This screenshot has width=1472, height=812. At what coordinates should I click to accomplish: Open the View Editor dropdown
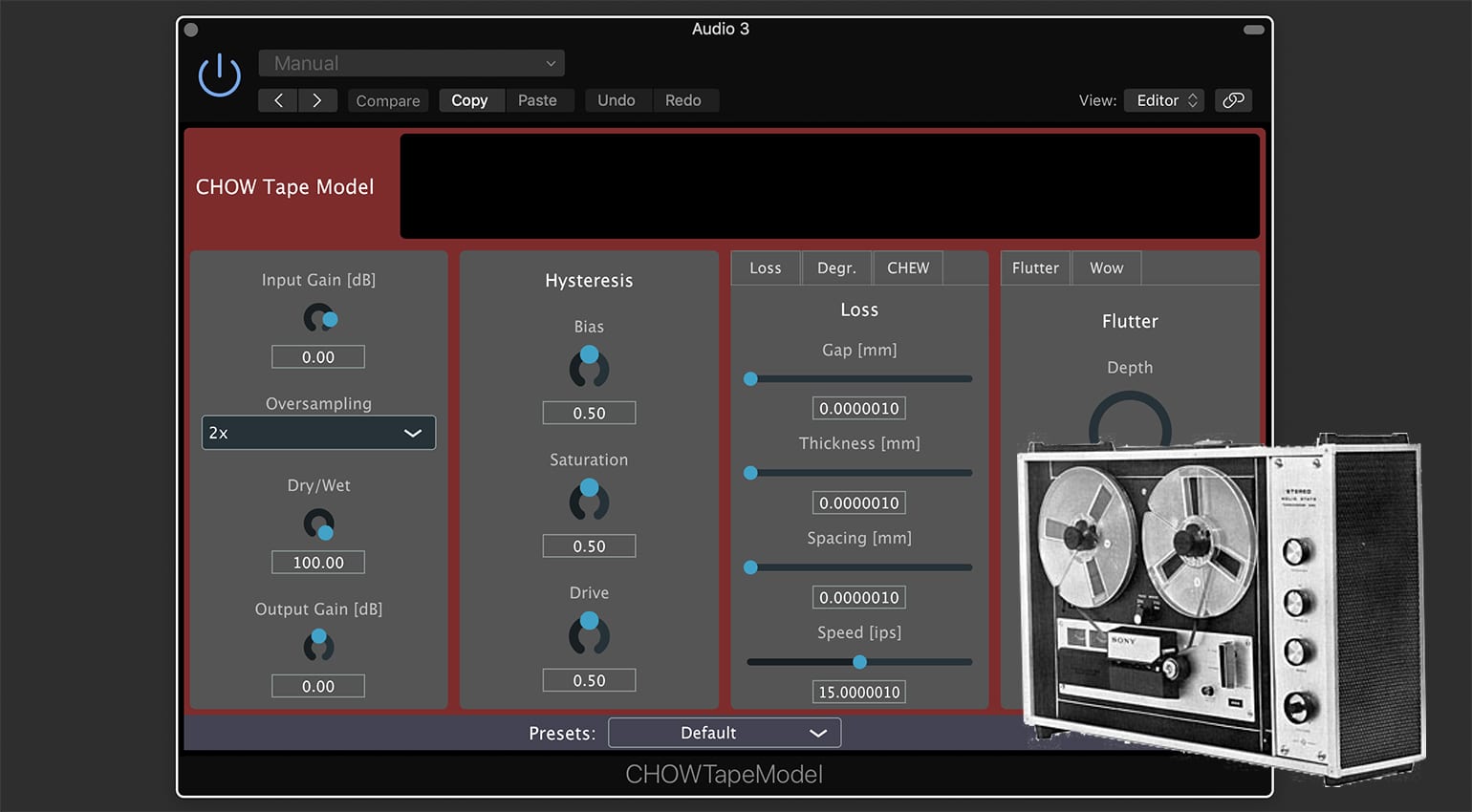(1163, 100)
